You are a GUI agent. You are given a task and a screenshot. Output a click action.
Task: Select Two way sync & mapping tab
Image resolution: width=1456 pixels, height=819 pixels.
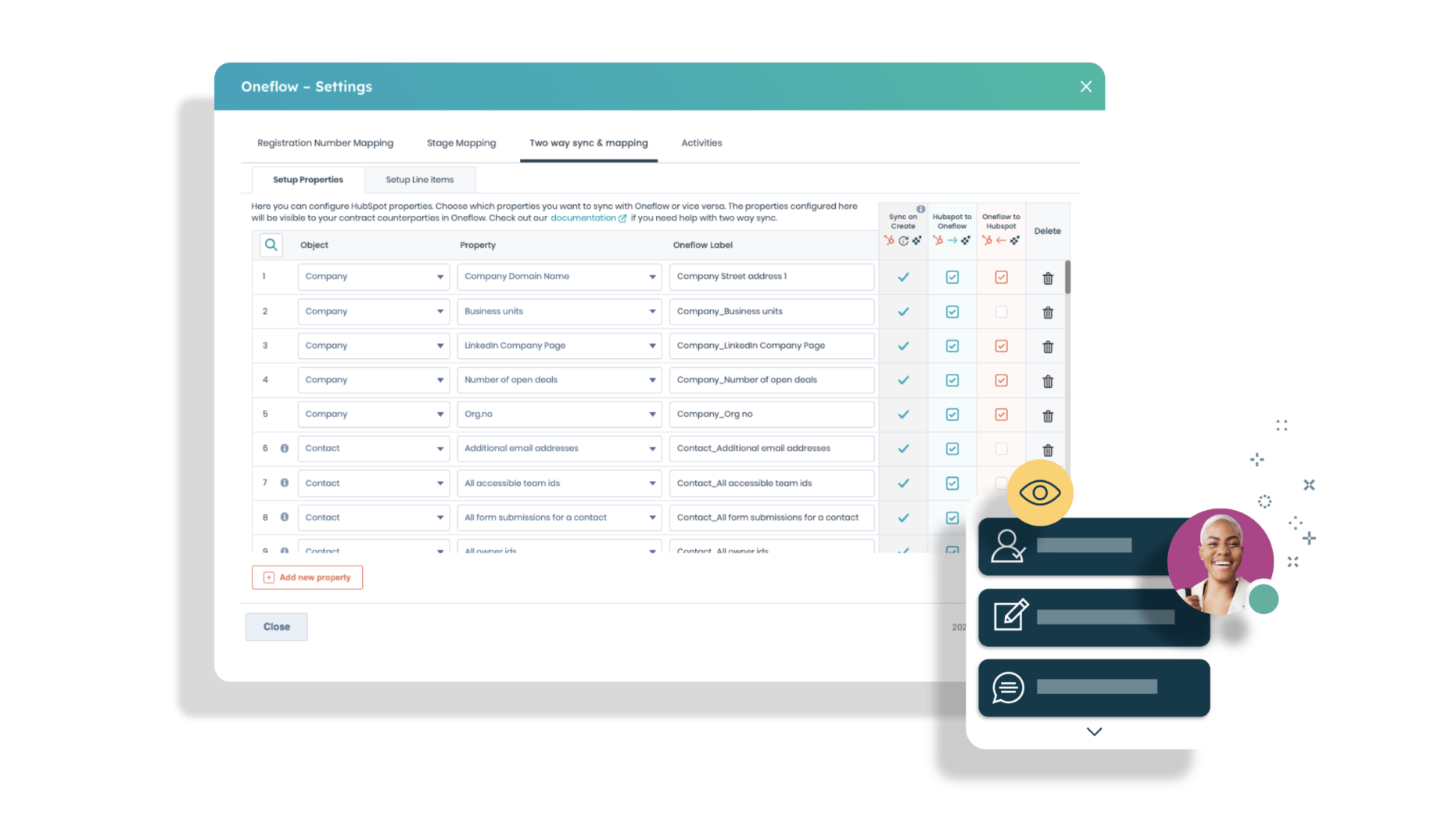[589, 142]
